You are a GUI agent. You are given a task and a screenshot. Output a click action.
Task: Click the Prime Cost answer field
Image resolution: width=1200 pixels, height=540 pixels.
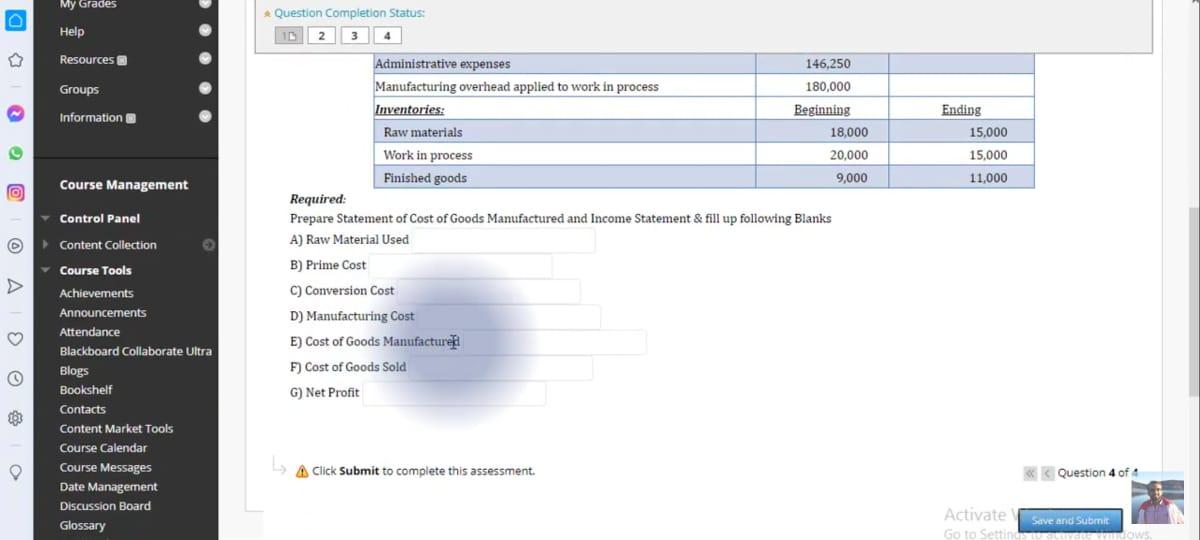click(460, 265)
